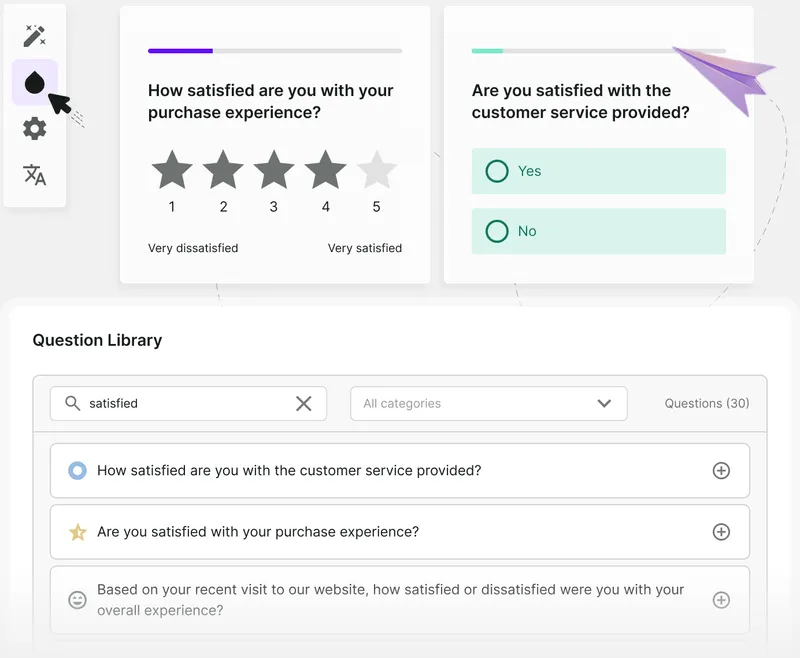The width and height of the screenshot is (800, 658).
Task: Add the website visit question to survey
Action: (721, 600)
